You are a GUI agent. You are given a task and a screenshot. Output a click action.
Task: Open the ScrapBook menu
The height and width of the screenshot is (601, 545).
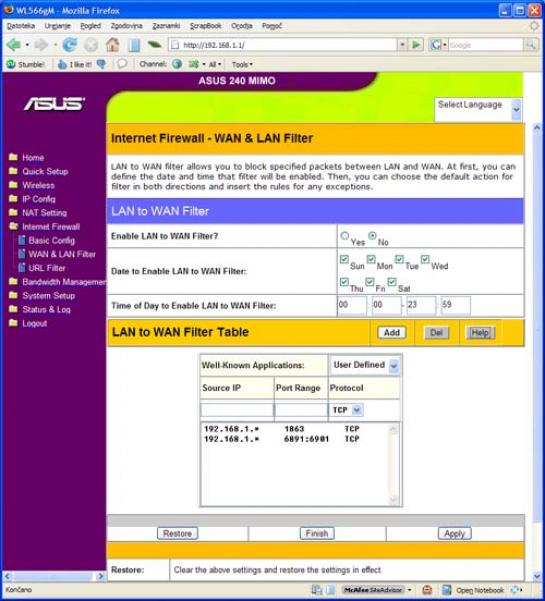[205, 26]
